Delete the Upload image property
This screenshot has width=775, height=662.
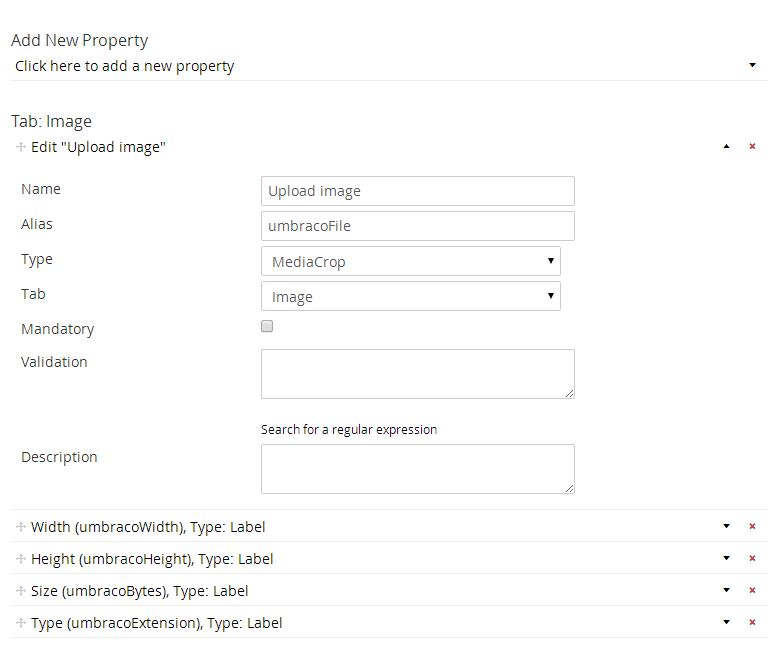tap(752, 147)
